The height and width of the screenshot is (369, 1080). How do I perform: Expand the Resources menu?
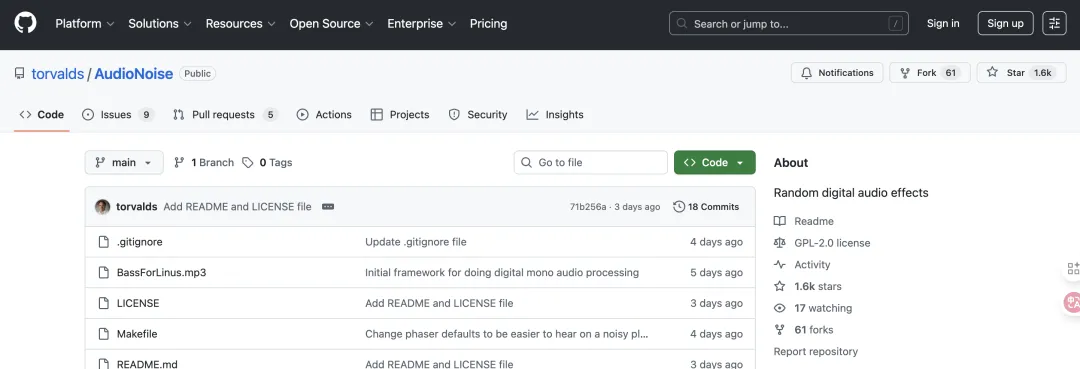240,23
